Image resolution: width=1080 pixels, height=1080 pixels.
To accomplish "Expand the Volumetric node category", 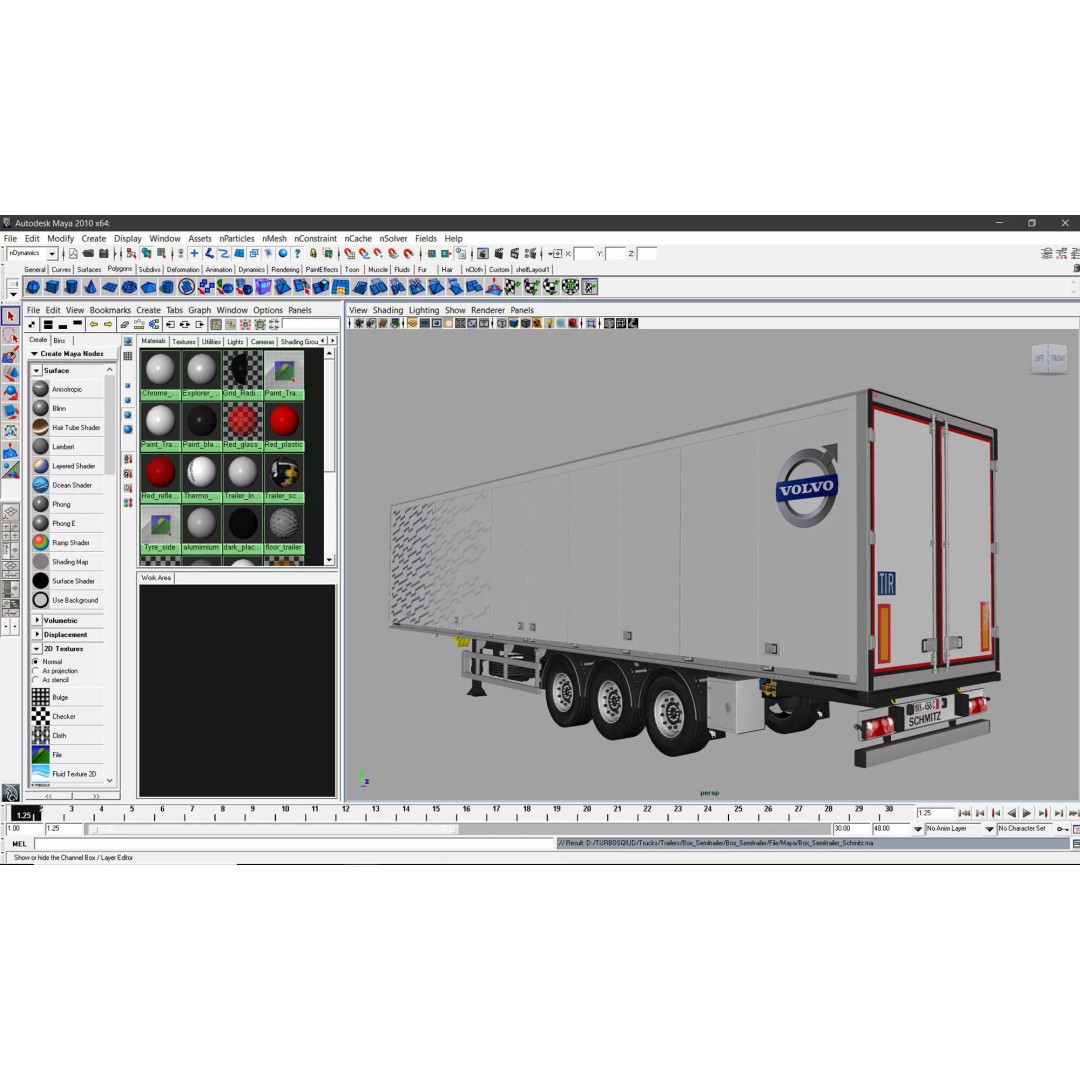I will point(37,620).
